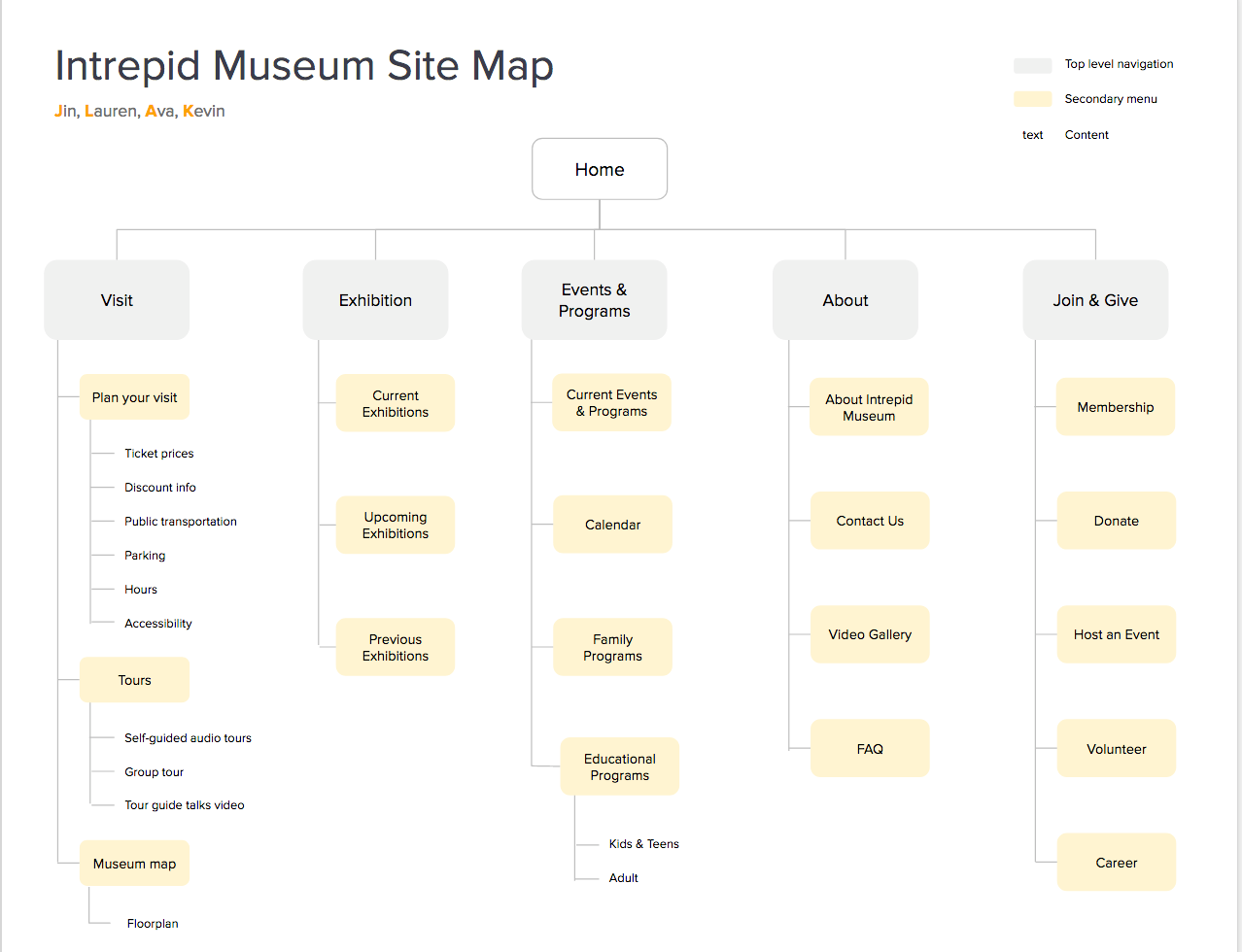The image size is (1242, 952).
Task: Select the Tour guide talks video item
Action: [x=185, y=805]
